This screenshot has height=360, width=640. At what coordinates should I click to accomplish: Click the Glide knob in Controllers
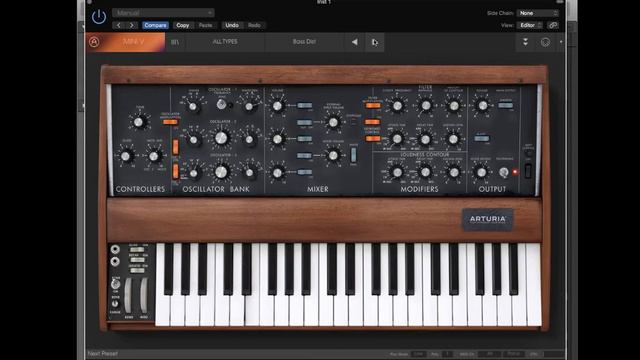tap(126, 156)
